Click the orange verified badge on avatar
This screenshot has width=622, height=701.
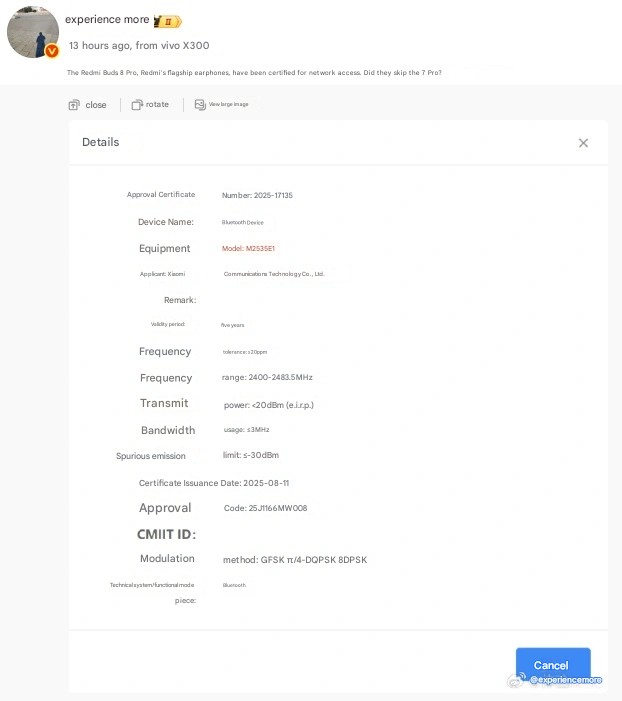tap(52, 50)
